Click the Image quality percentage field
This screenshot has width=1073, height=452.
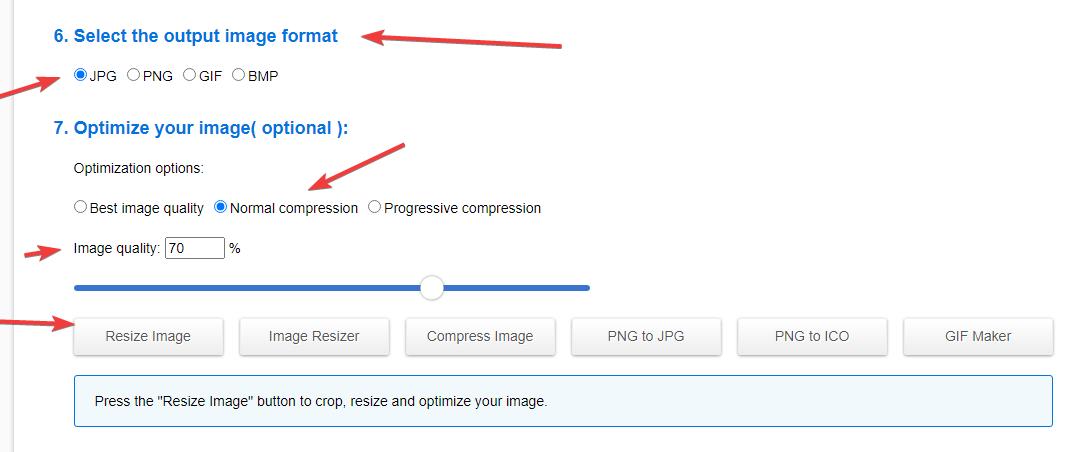[194, 248]
